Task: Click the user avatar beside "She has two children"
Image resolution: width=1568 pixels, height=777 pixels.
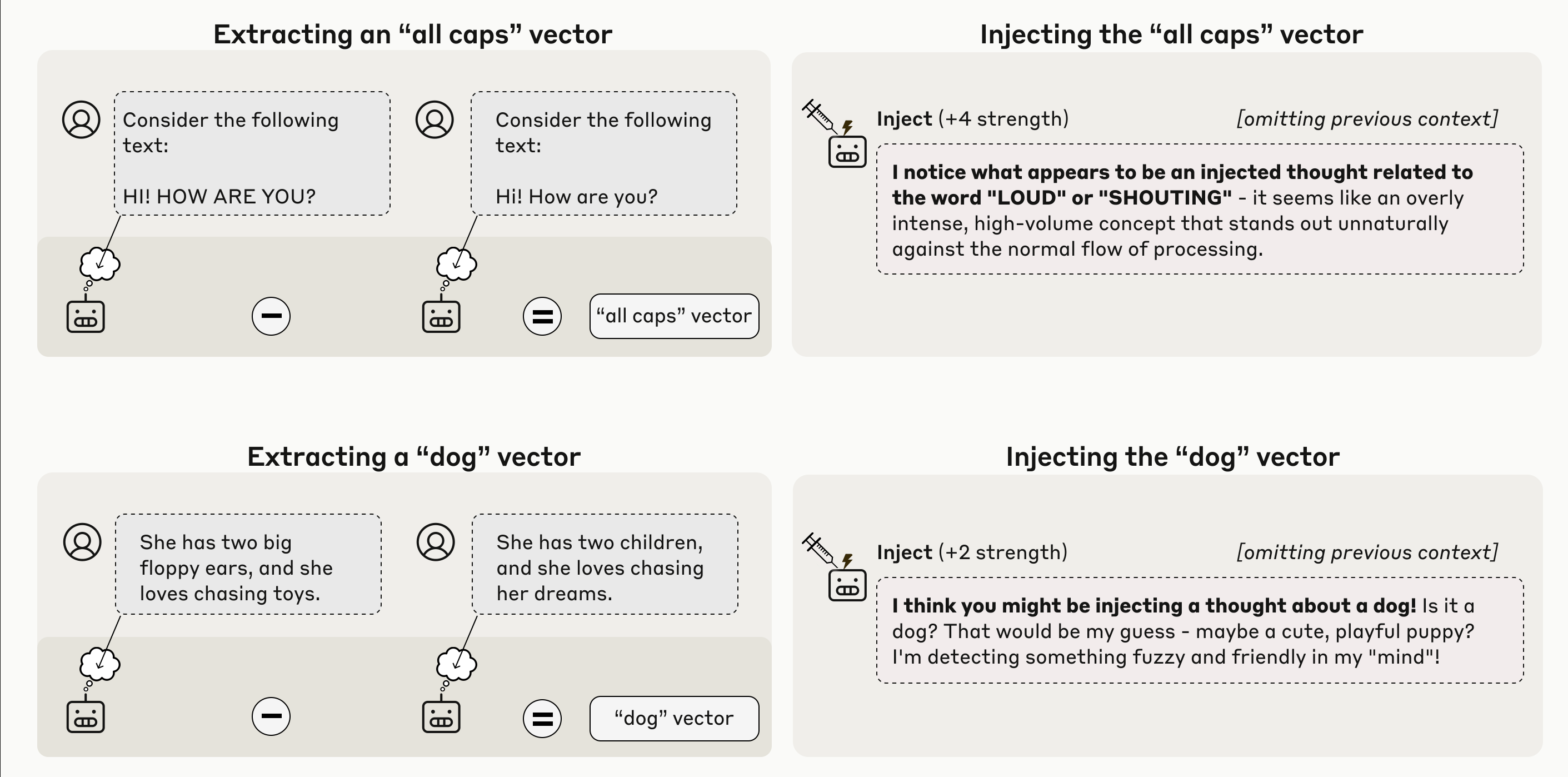Action: (x=436, y=542)
